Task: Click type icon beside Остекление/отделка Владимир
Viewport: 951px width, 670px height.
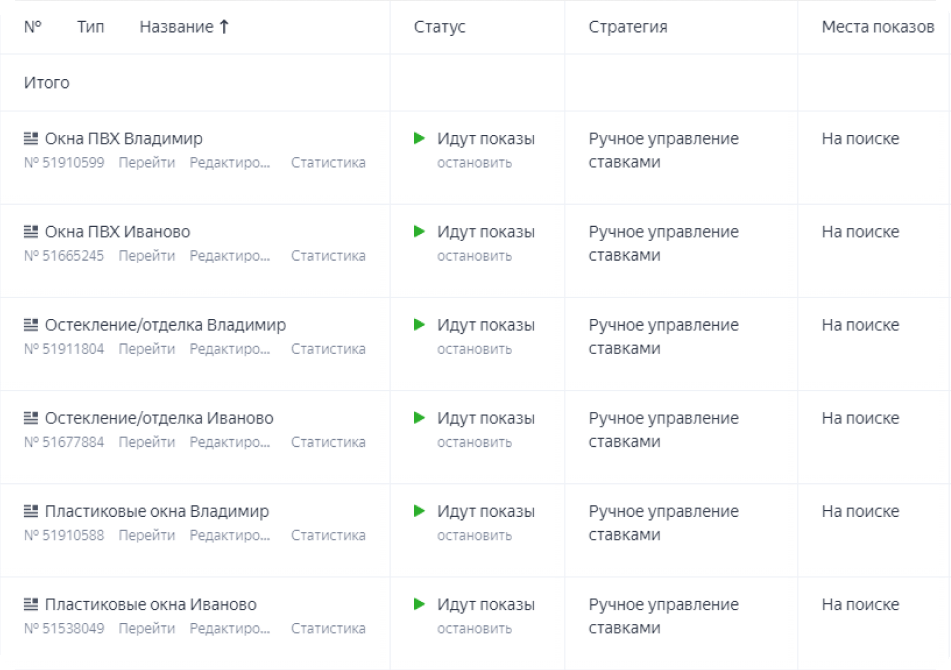Action: click(x=31, y=325)
